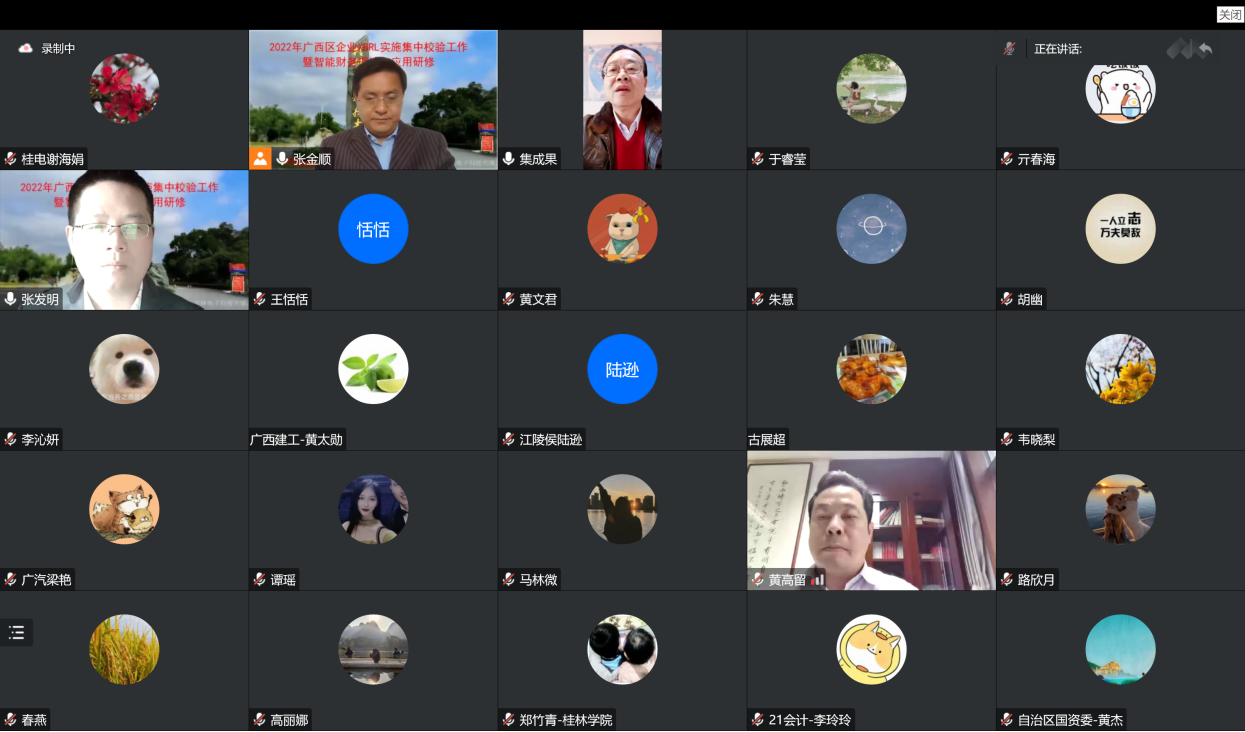The height and width of the screenshot is (732, 1245).
Task: Click the reply arrow icon at top right
Action: [1205, 49]
